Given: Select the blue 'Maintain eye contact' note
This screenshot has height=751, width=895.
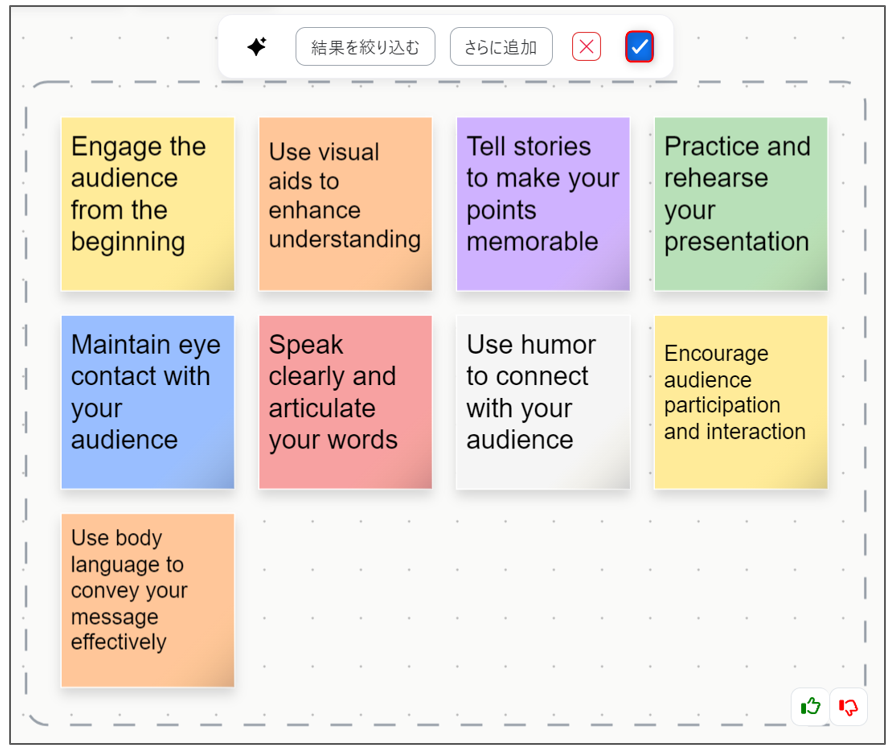Looking at the screenshot, I should (x=148, y=402).
